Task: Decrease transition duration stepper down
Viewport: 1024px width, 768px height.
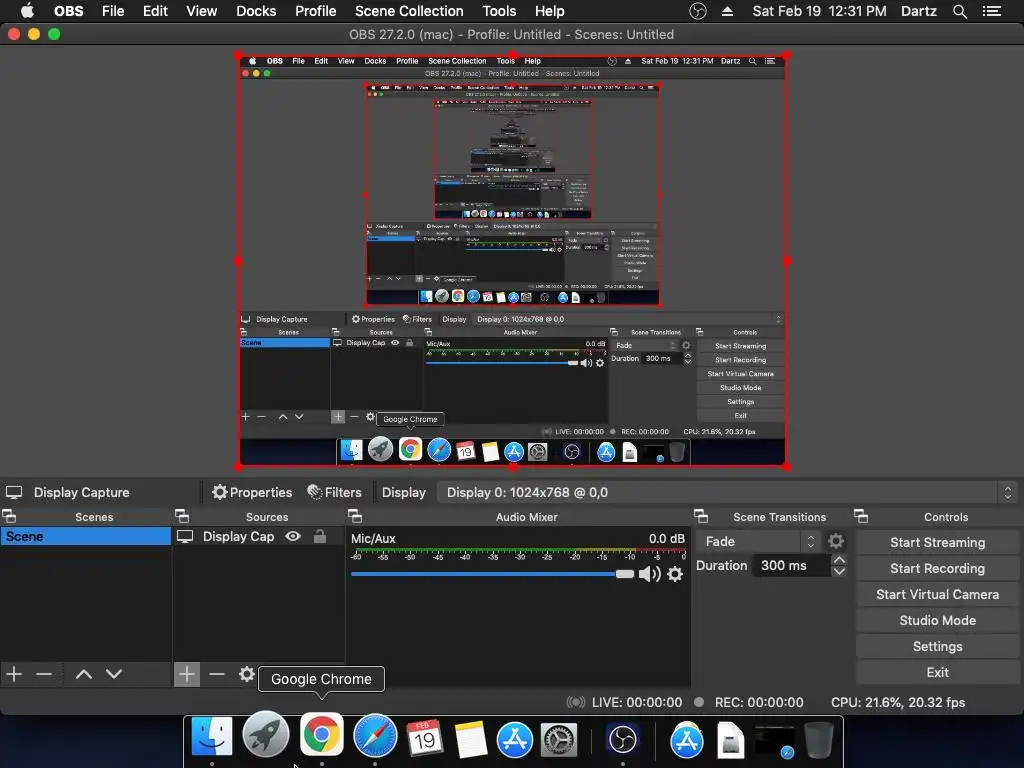Action: coord(839,571)
